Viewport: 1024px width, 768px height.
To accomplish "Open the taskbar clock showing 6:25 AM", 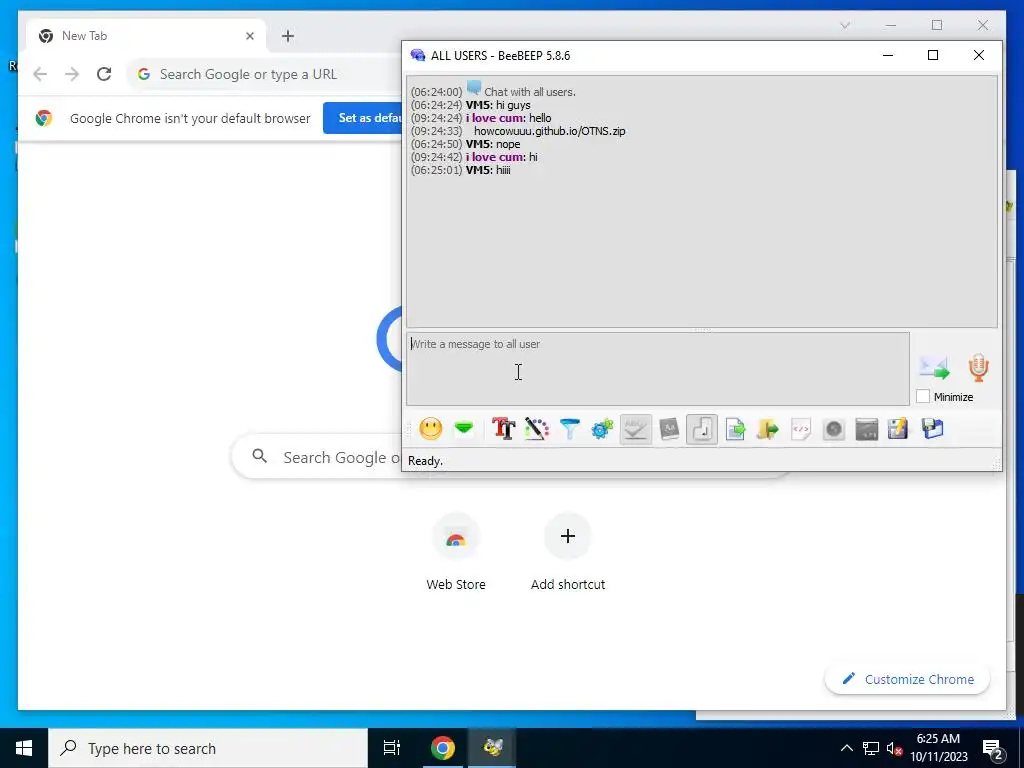I will pos(938,748).
